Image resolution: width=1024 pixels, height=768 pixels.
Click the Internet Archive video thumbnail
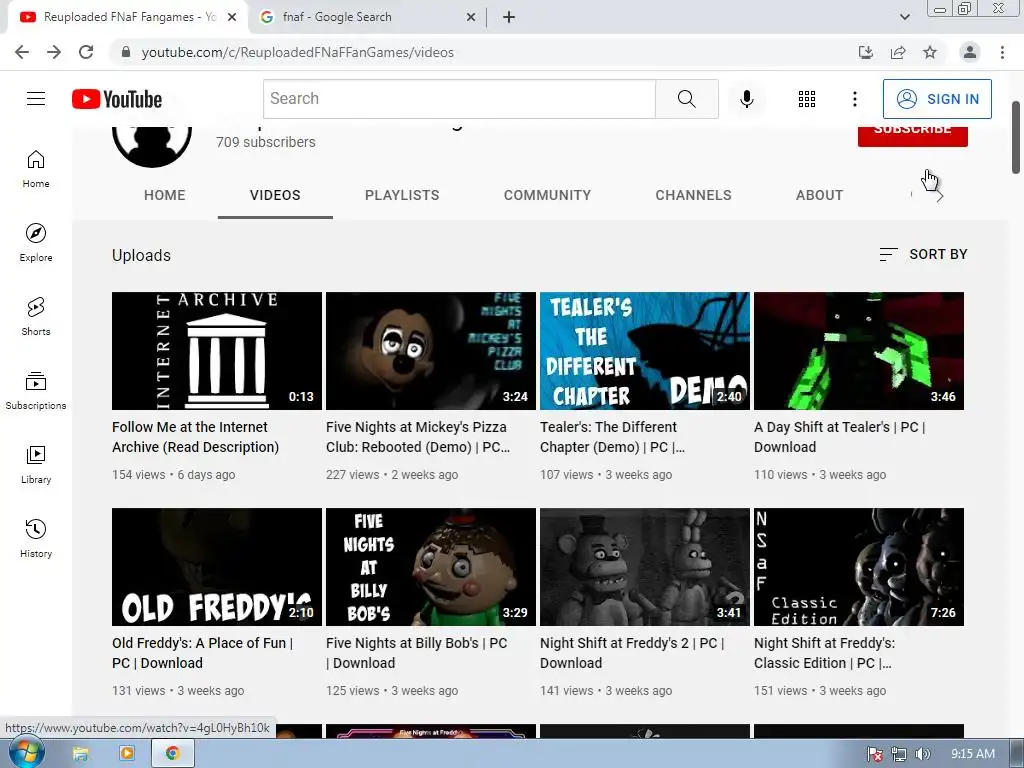pos(217,351)
